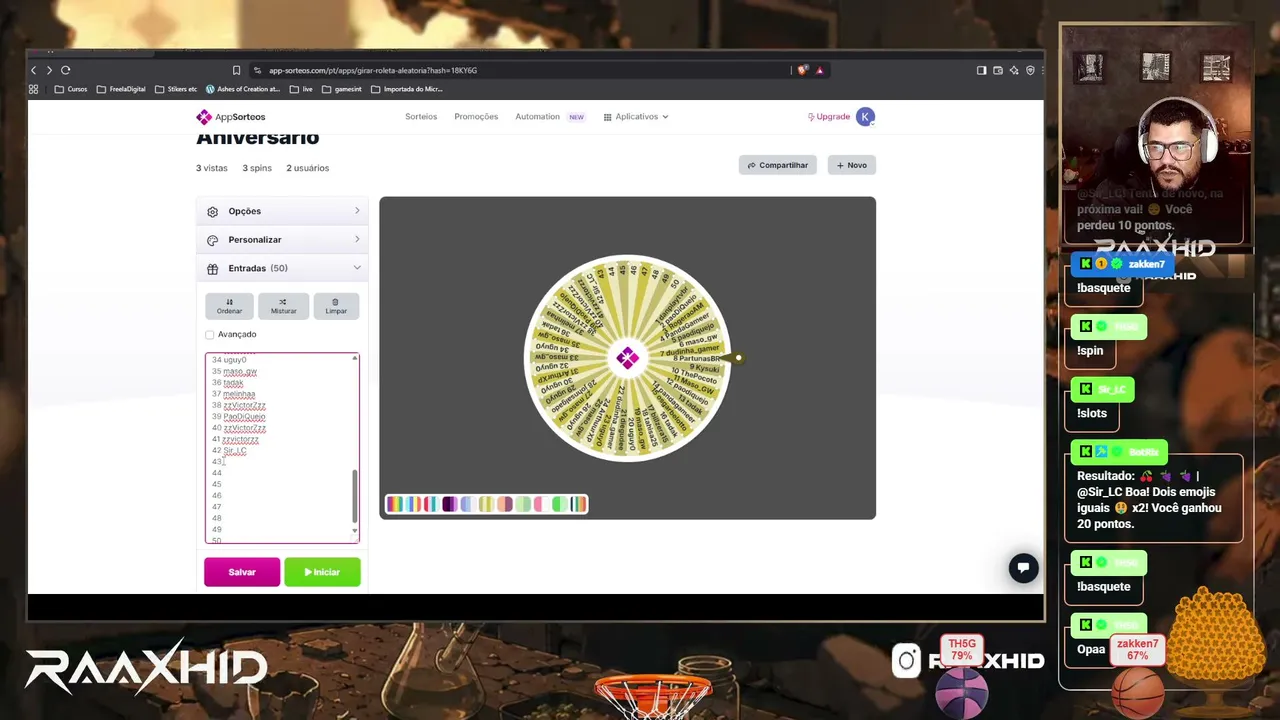The width and height of the screenshot is (1280, 720).
Task: Open the Leo AI assistant icon
Action: point(1014,70)
